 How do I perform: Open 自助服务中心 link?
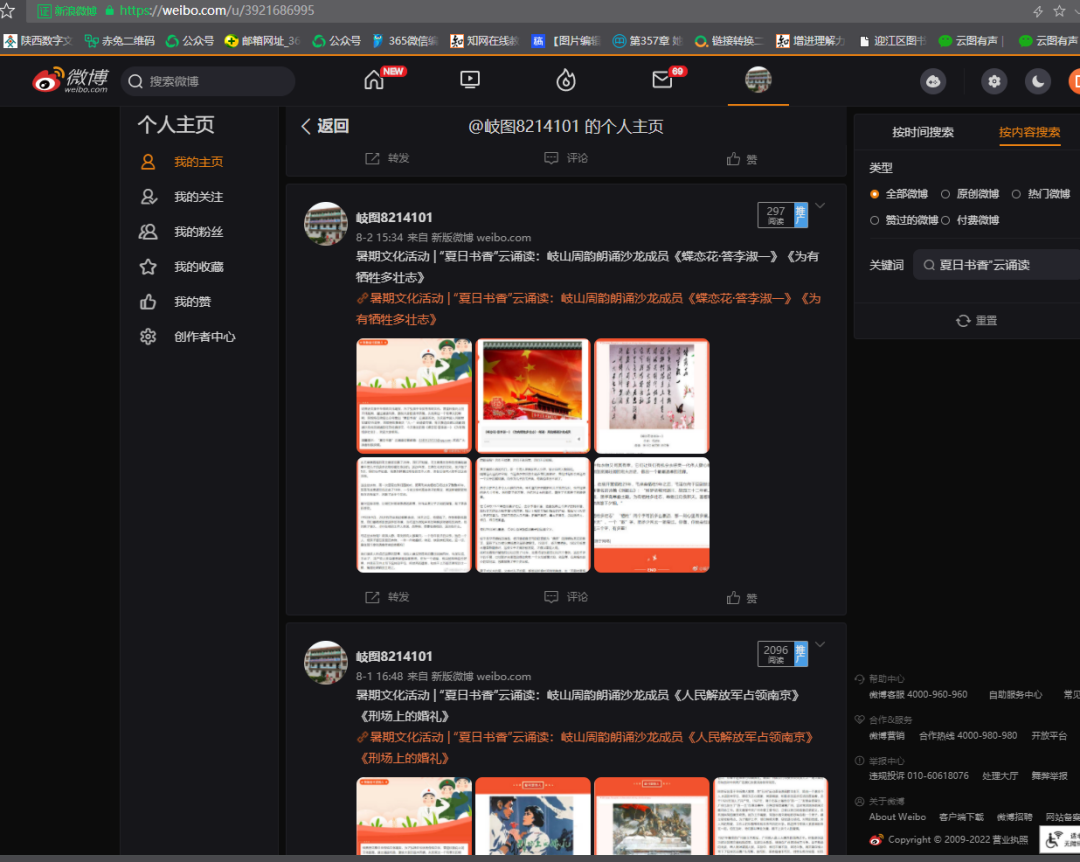[1015, 695]
